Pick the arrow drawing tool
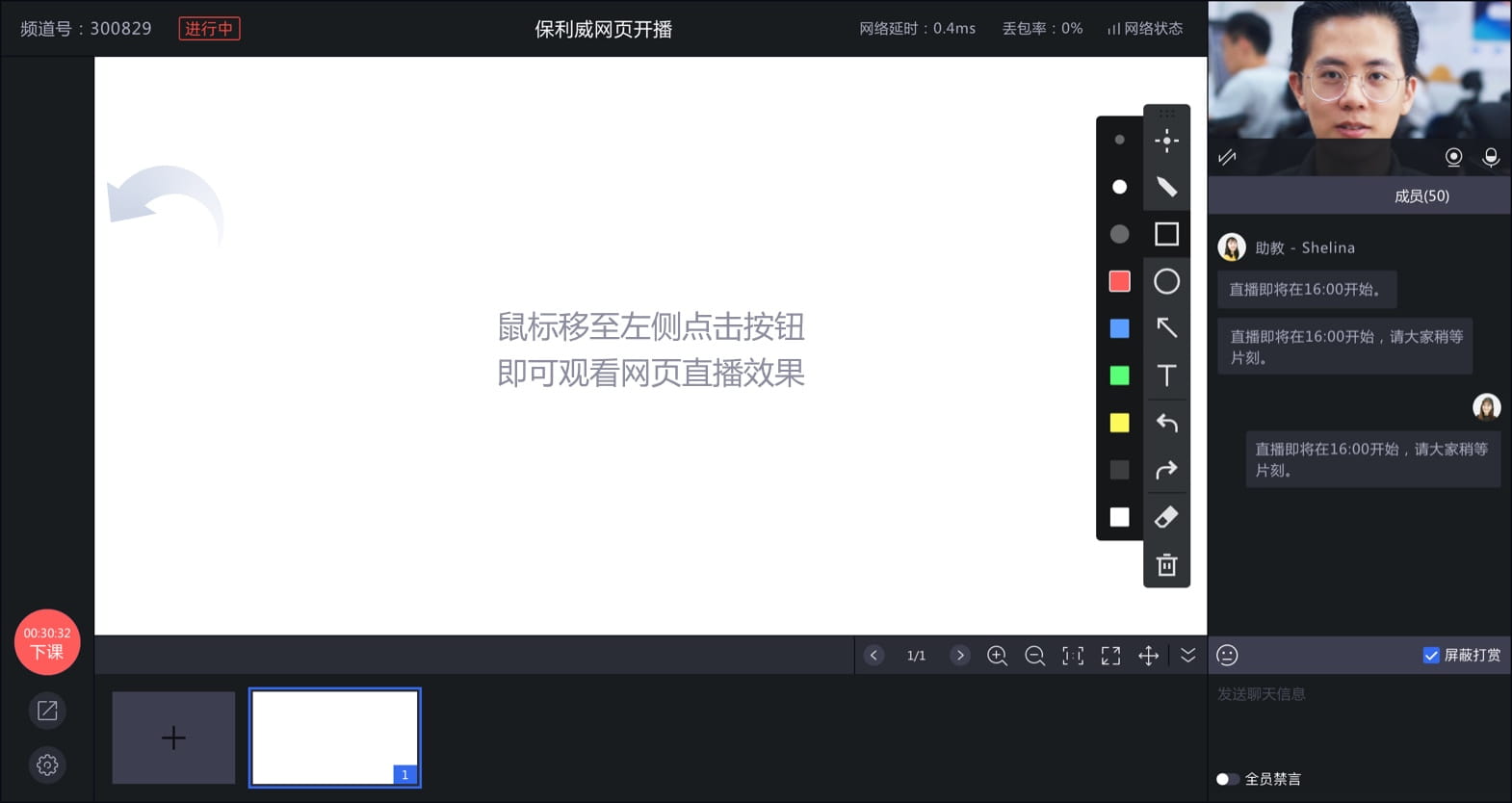 pos(1166,328)
